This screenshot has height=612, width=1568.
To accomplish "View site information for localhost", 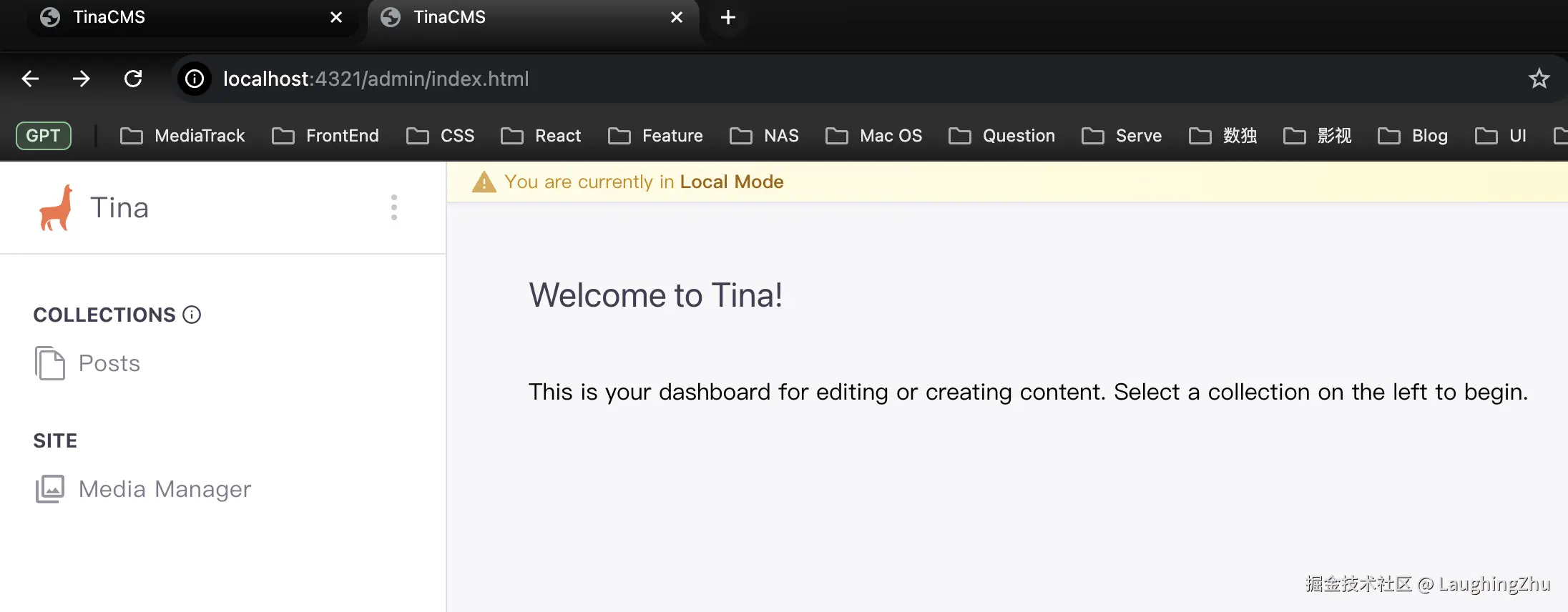I will pos(195,79).
